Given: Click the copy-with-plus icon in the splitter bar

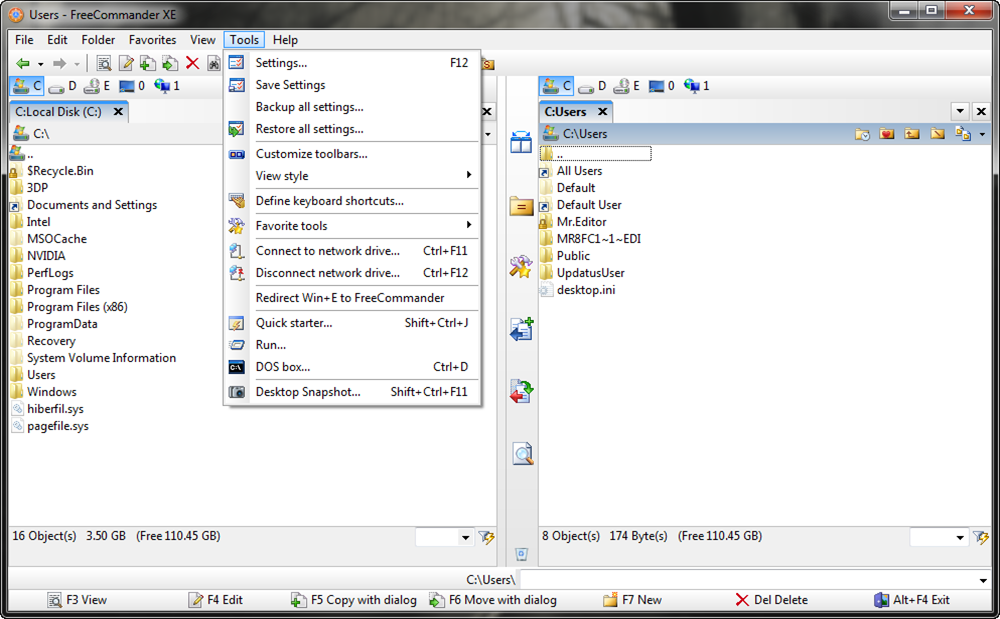Looking at the screenshot, I should click(x=522, y=330).
